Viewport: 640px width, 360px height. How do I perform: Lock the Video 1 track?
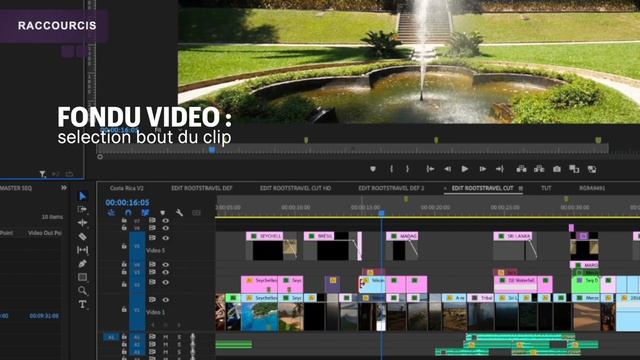(124, 309)
